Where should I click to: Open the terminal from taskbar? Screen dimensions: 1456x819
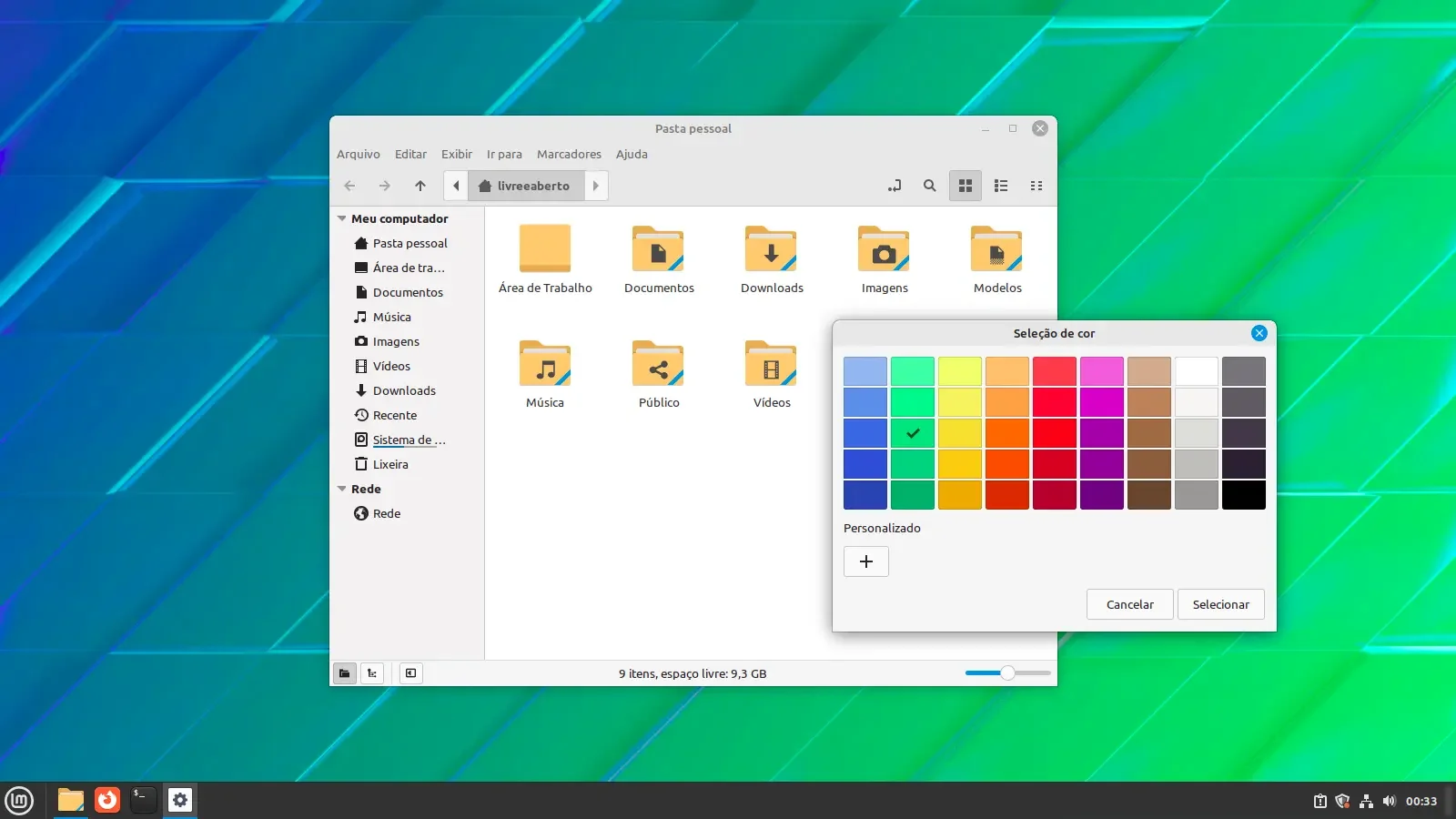tap(144, 800)
